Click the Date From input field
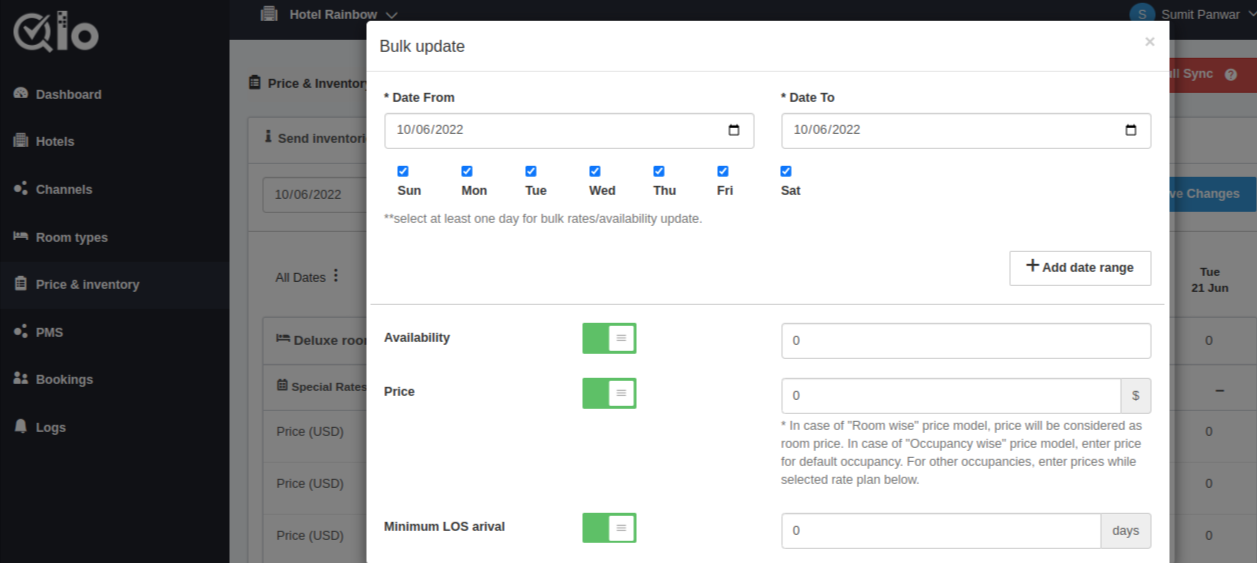This screenshot has height=563, width=1257. (x=569, y=130)
